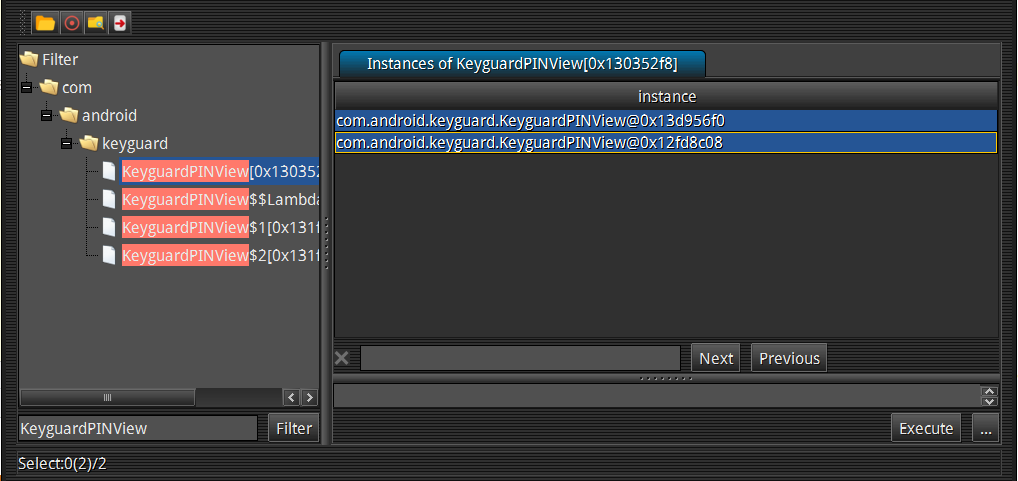Select the Filter root folder icon
Viewport: 1018px width, 481px height.
29,60
